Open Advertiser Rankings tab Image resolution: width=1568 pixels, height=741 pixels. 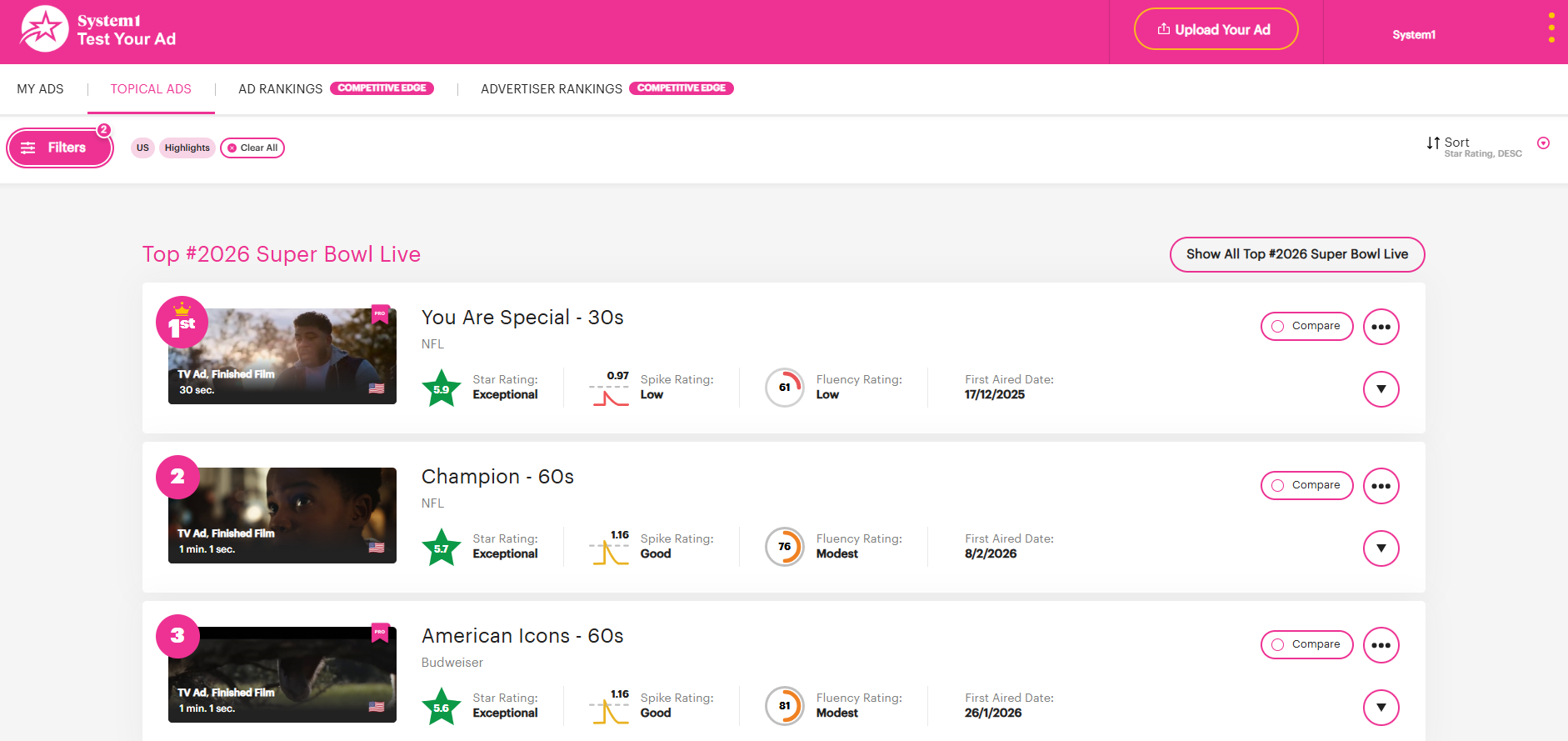[x=552, y=89]
